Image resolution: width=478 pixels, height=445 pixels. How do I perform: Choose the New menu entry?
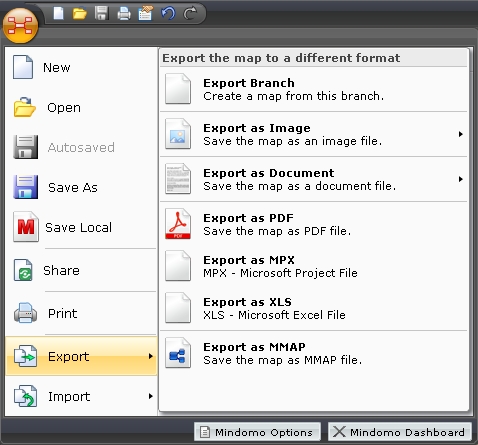coord(81,67)
